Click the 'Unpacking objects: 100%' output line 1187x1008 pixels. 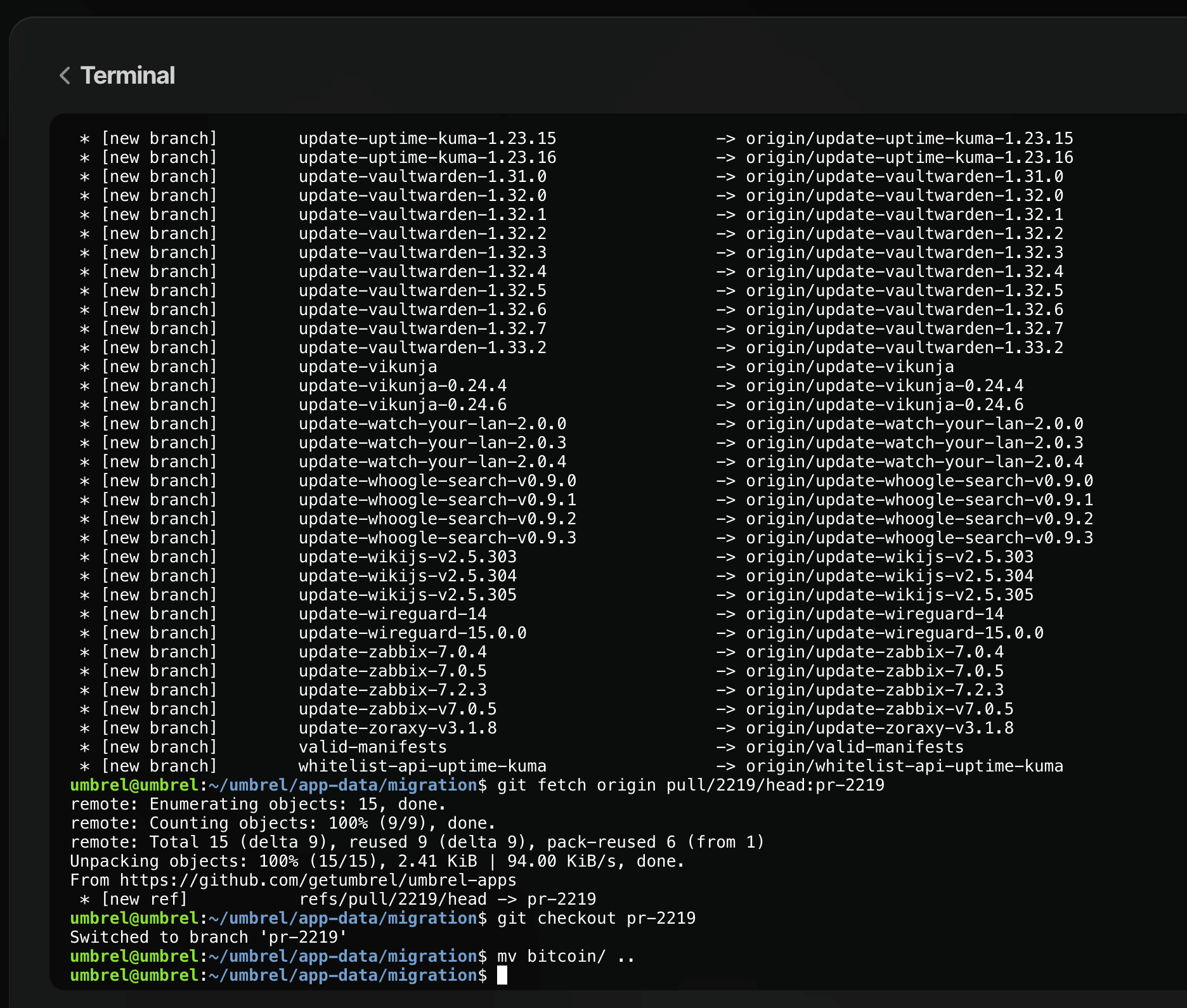[x=377, y=861]
